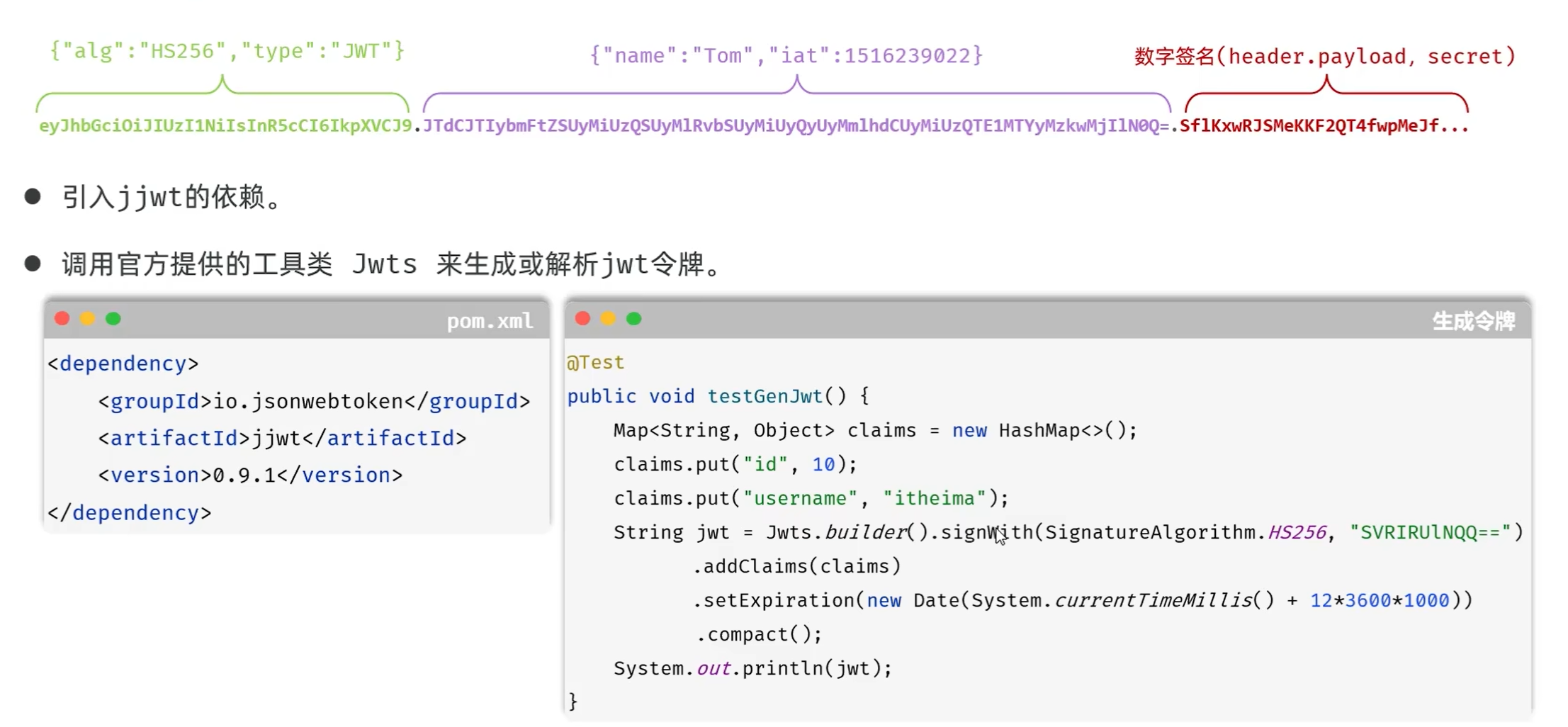Select the 生成令牌 window title

[x=1474, y=321]
